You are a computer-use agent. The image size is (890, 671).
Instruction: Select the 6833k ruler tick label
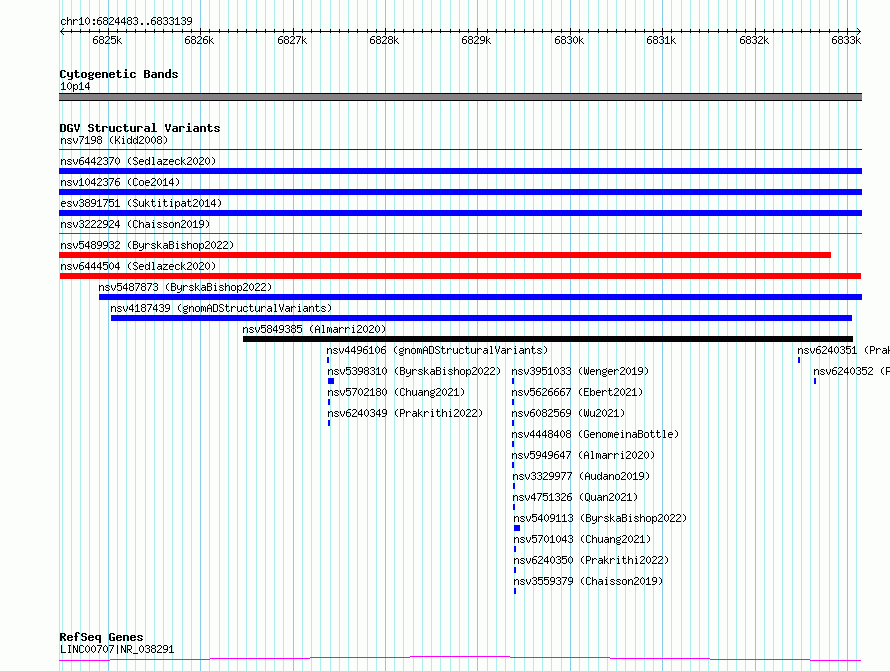pos(846,40)
